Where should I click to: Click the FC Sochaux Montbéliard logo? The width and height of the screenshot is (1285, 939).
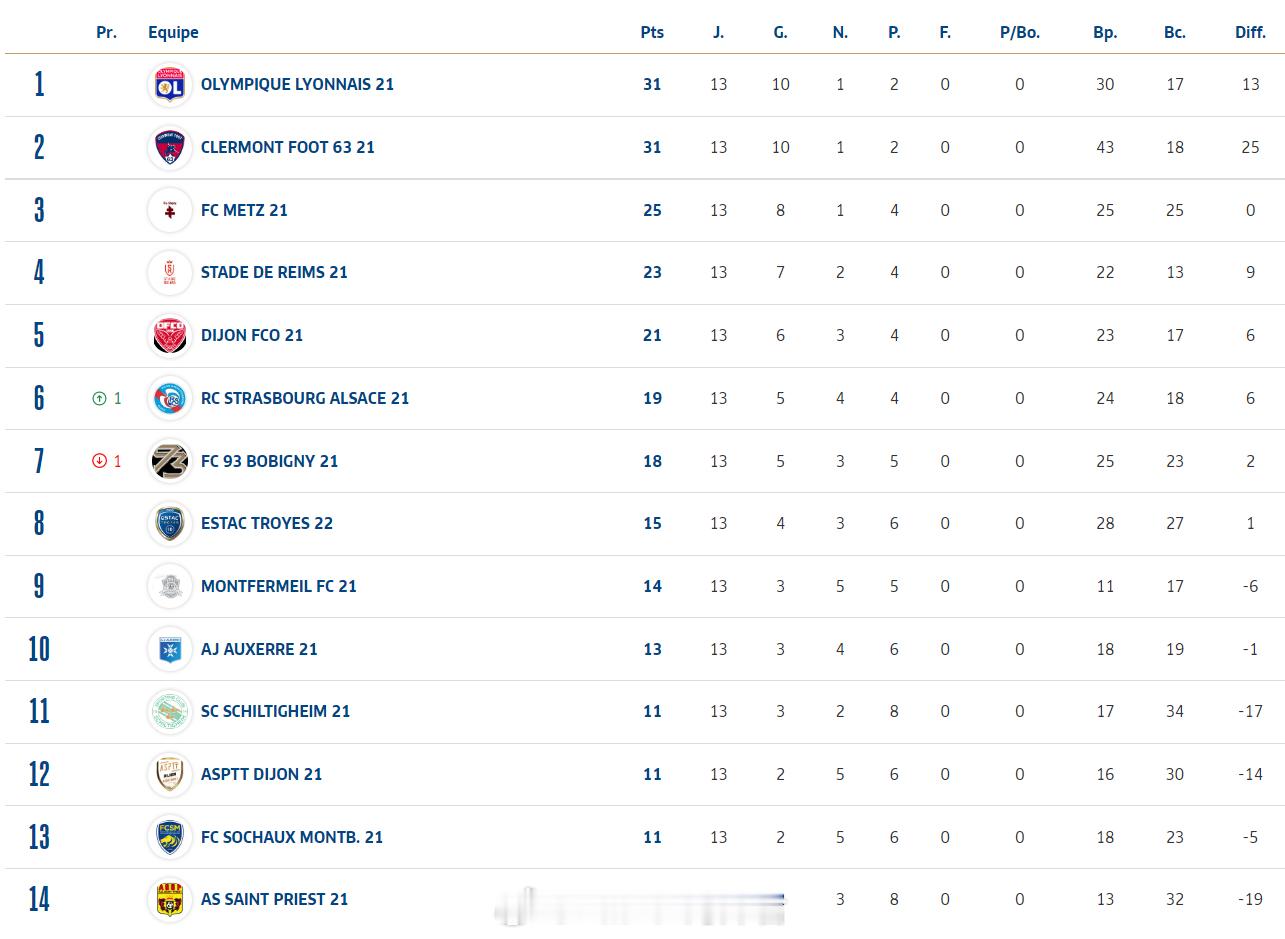[170, 837]
